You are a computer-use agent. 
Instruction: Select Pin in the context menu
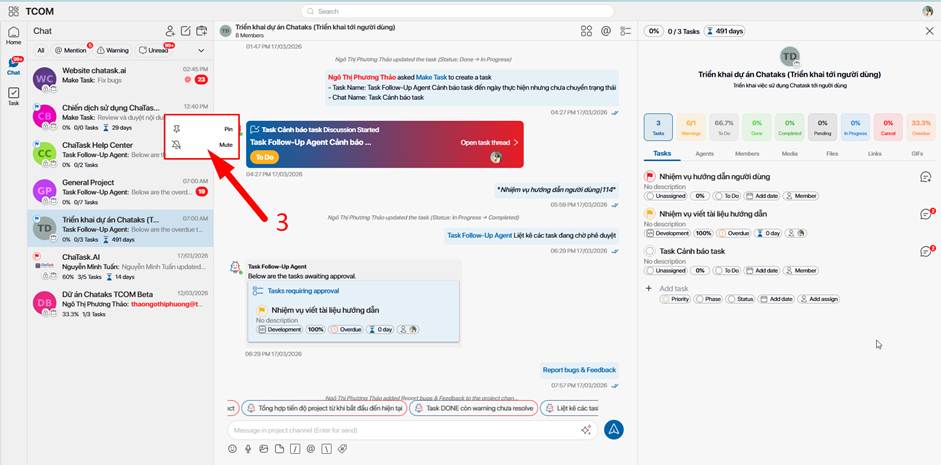point(202,129)
